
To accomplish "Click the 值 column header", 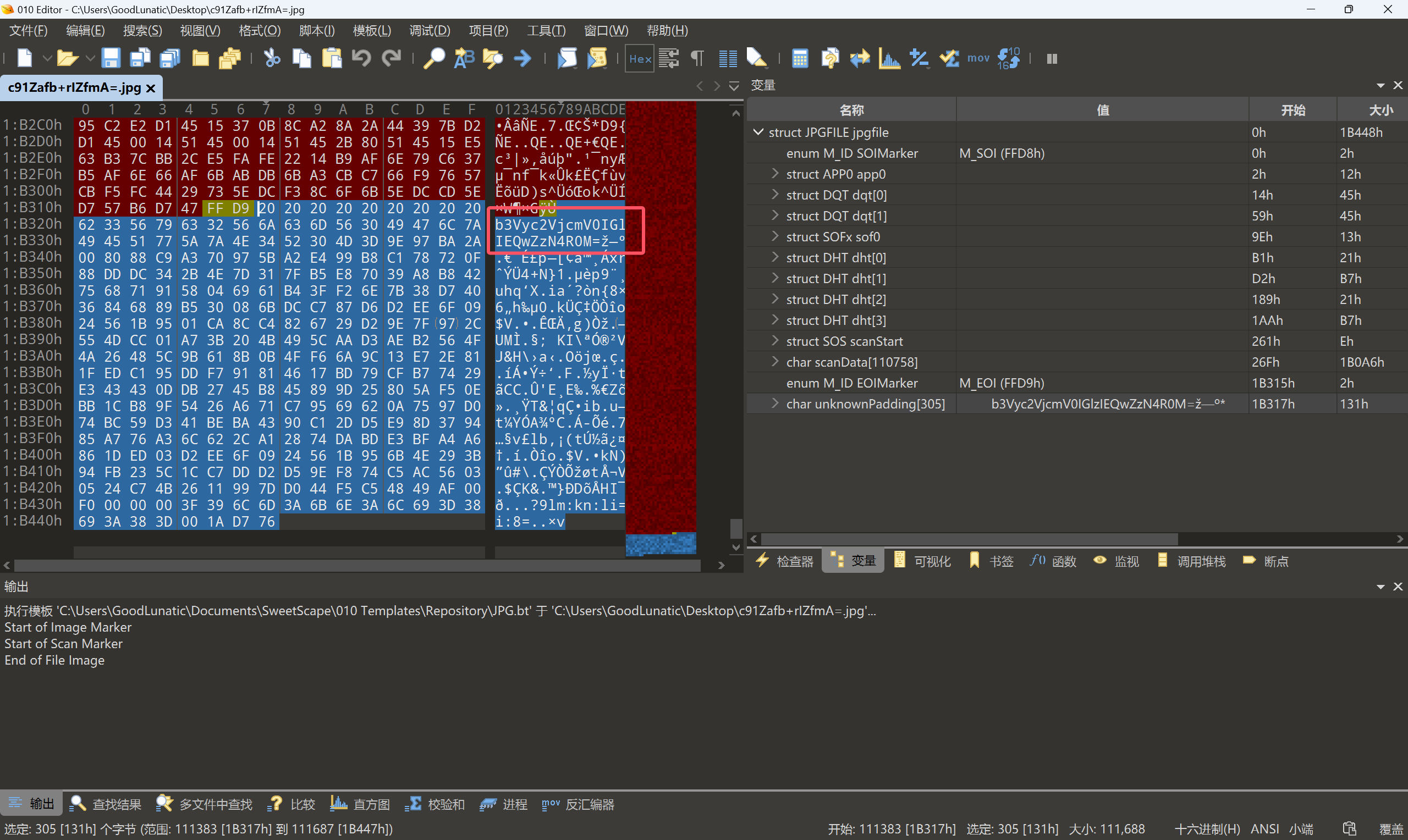I will 1102,110.
